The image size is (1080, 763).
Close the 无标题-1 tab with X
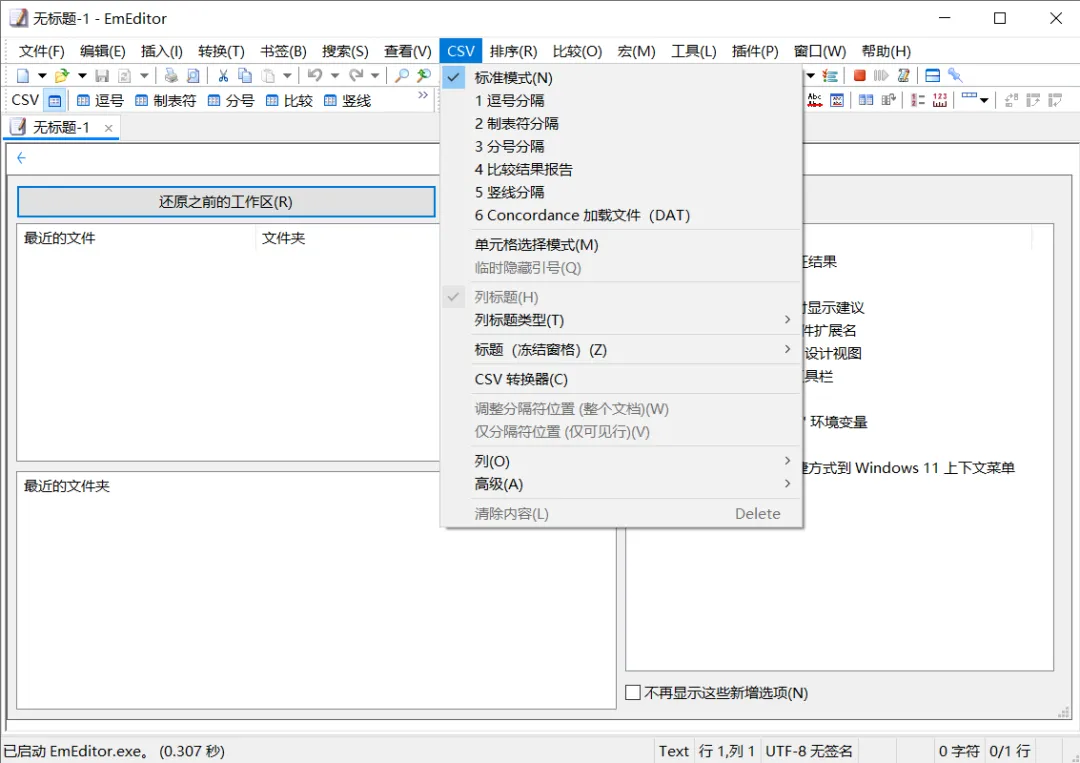tap(108, 128)
